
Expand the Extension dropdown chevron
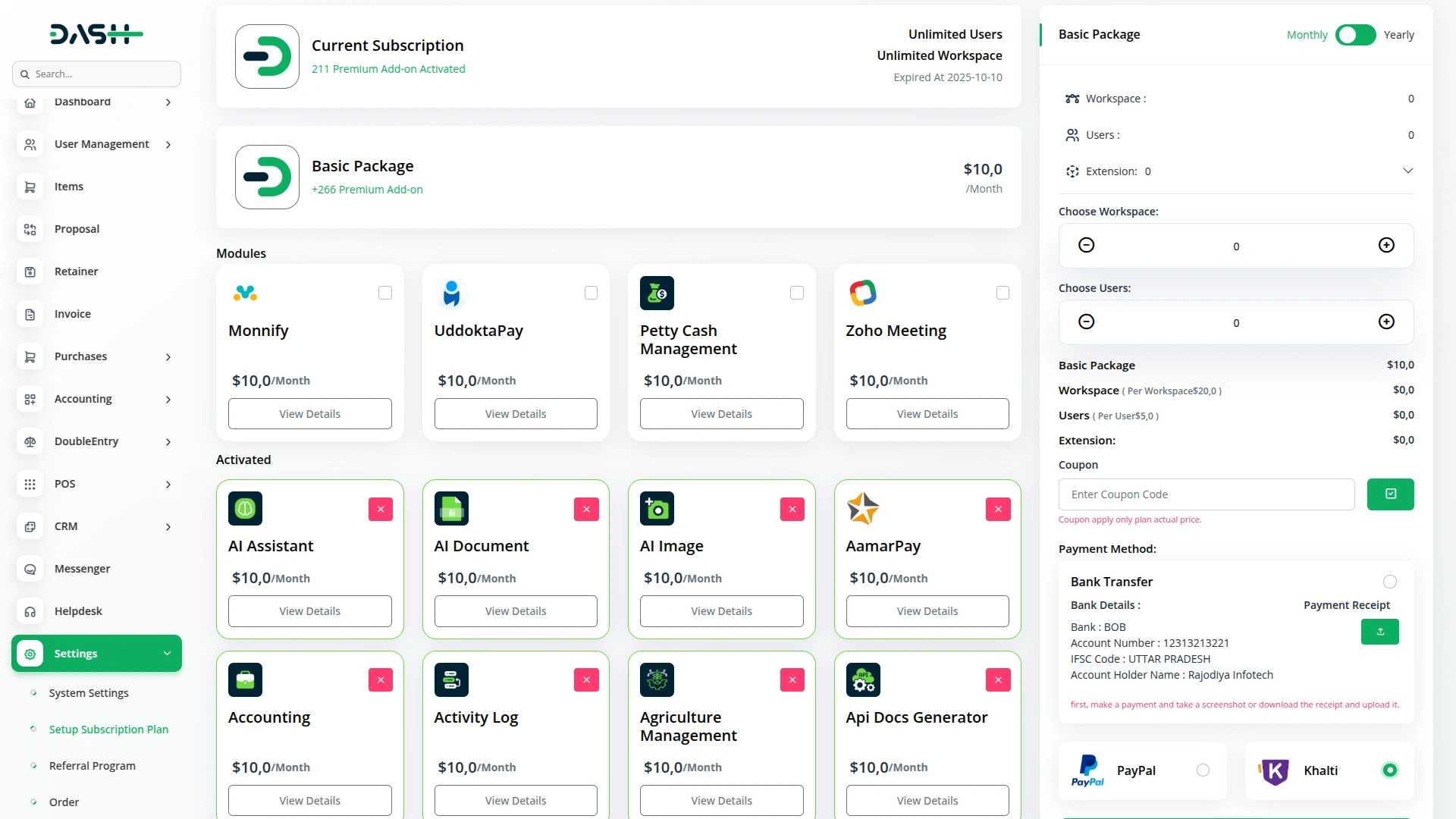[x=1407, y=171]
